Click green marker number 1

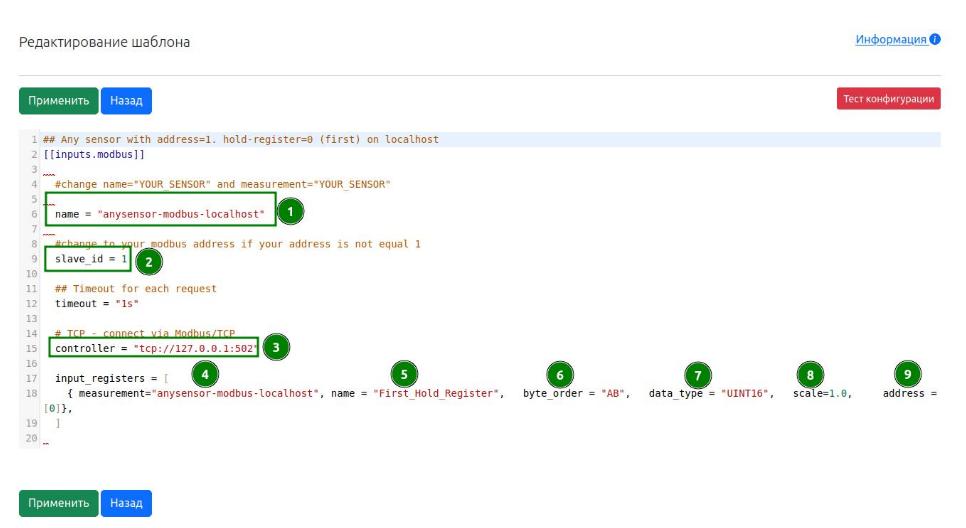point(290,212)
